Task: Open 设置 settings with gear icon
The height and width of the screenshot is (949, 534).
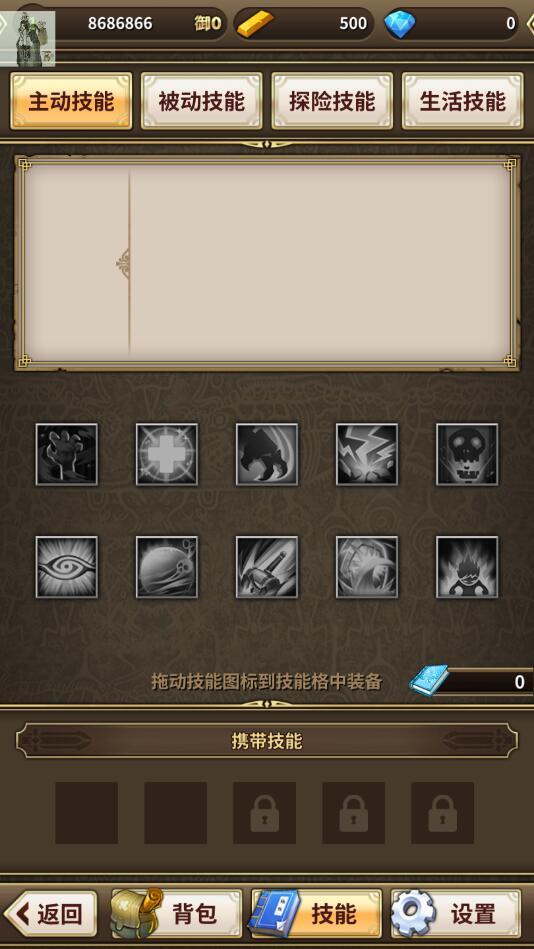Action: [x=455, y=914]
